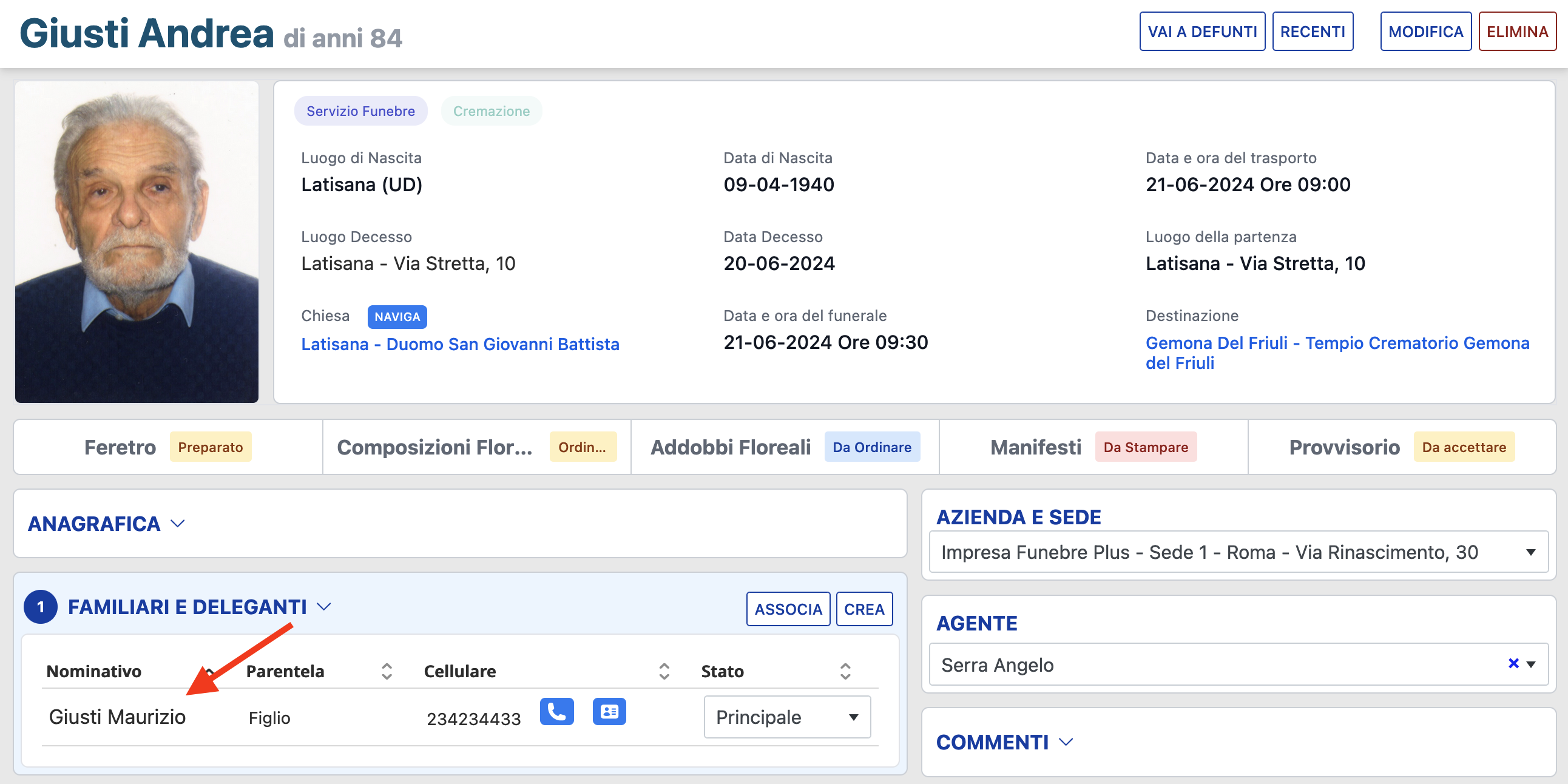The image size is (1568, 784).
Task: Expand the COMMENTI section
Action: pos(1066,742)
